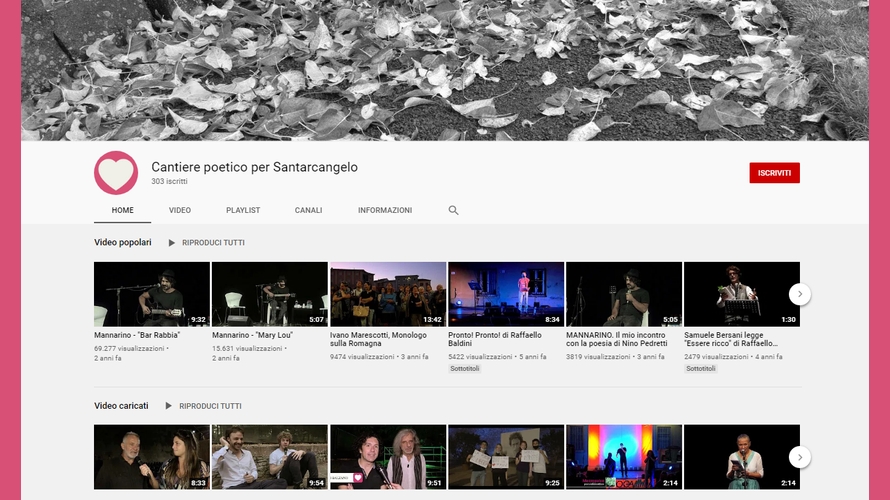Switch to the Video tab

(x=180, y=211)
